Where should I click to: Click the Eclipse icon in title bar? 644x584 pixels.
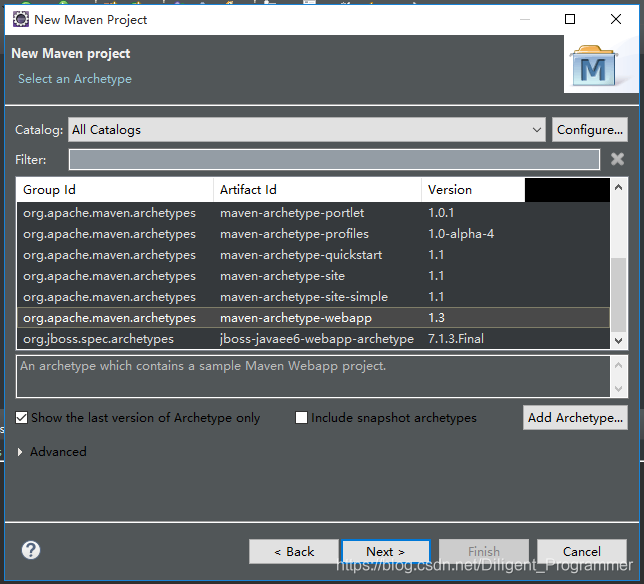click(x=21, y=19)
